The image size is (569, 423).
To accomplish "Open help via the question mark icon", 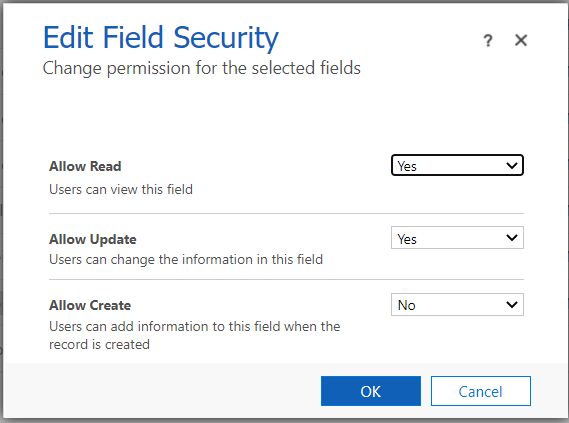I will 488,40.
